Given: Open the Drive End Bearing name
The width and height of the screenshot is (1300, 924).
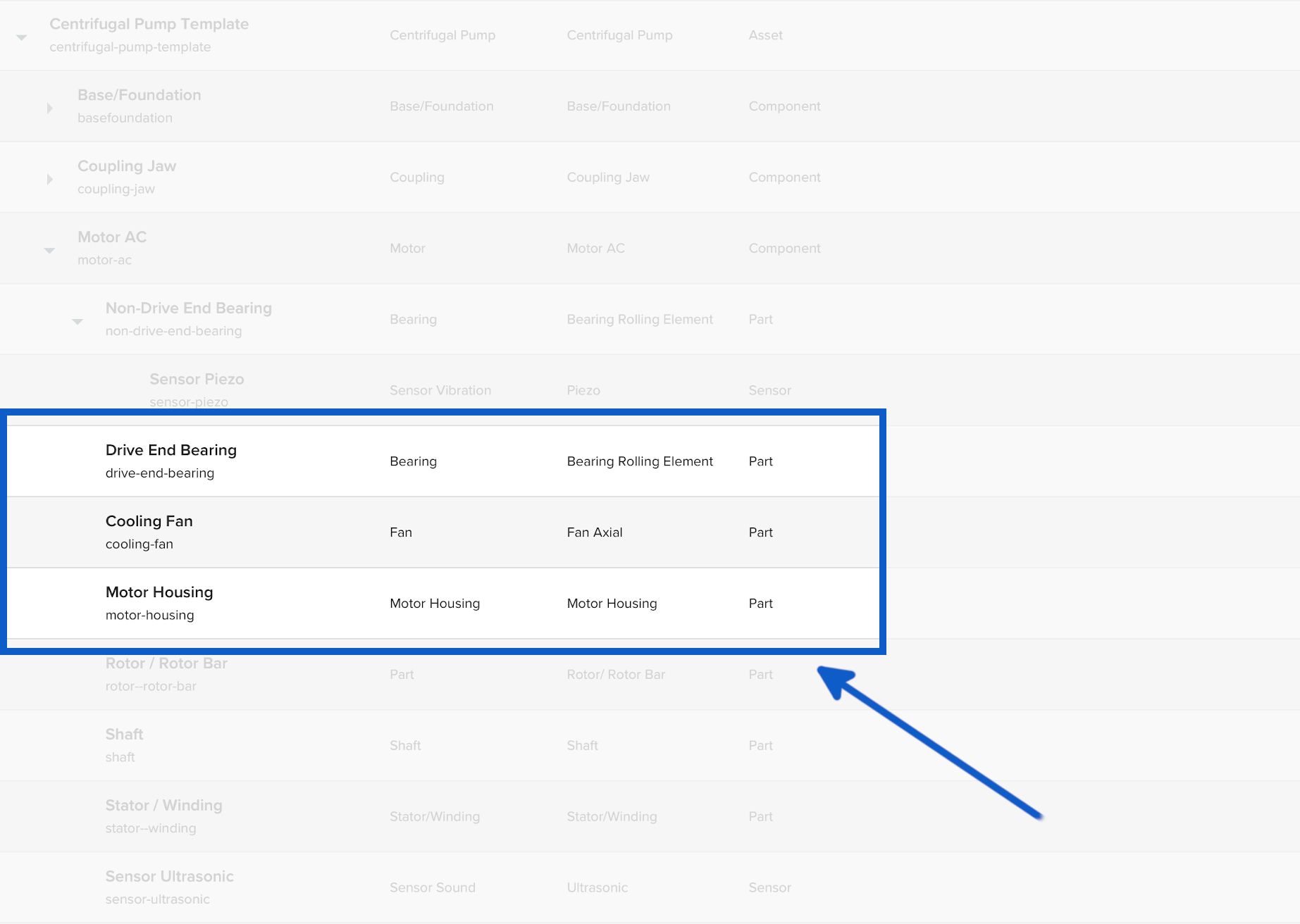Looking at the screenshot, I should tap(171, 450).
